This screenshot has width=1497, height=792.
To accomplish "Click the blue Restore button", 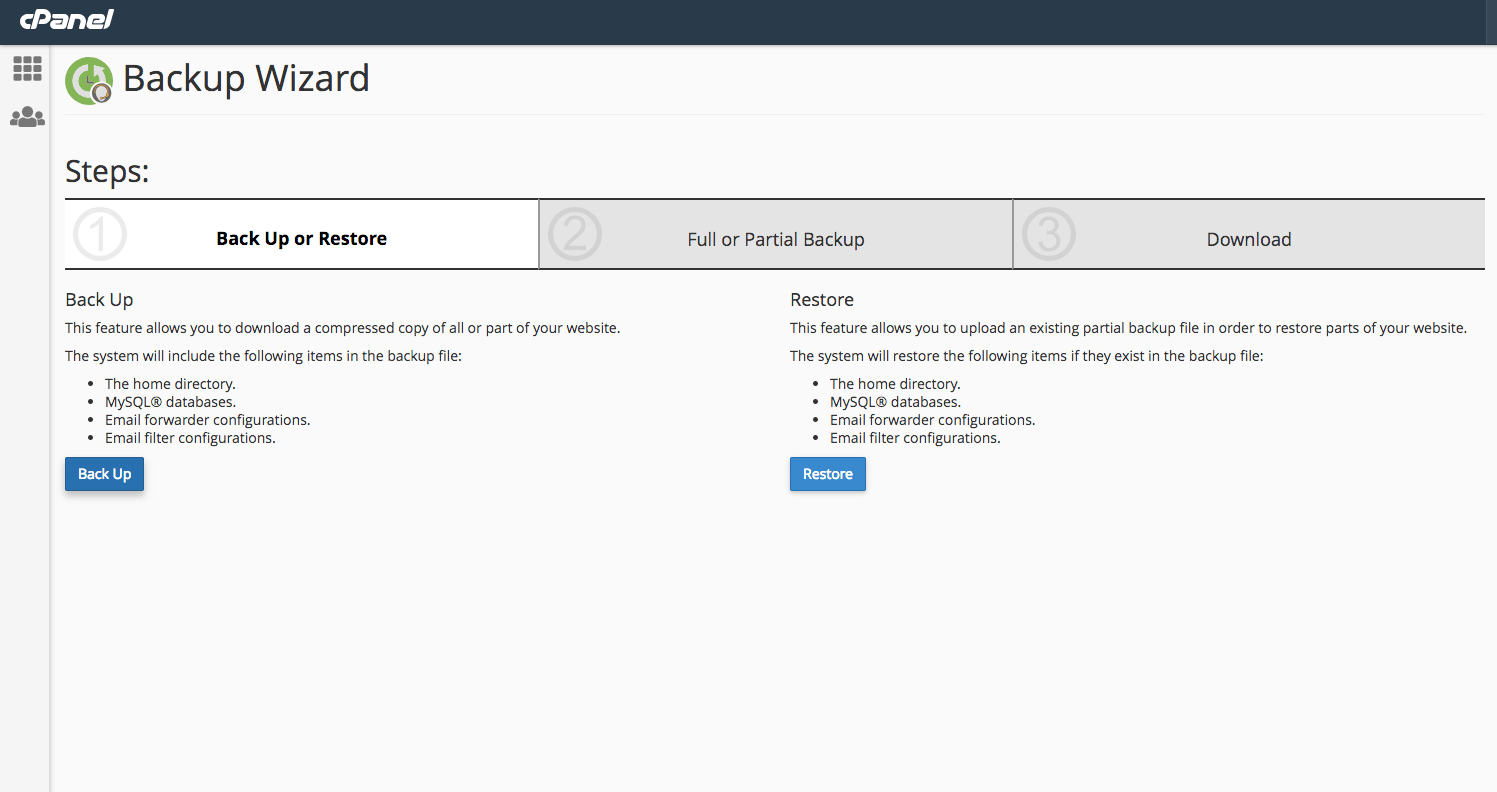I will pos(828,474).
